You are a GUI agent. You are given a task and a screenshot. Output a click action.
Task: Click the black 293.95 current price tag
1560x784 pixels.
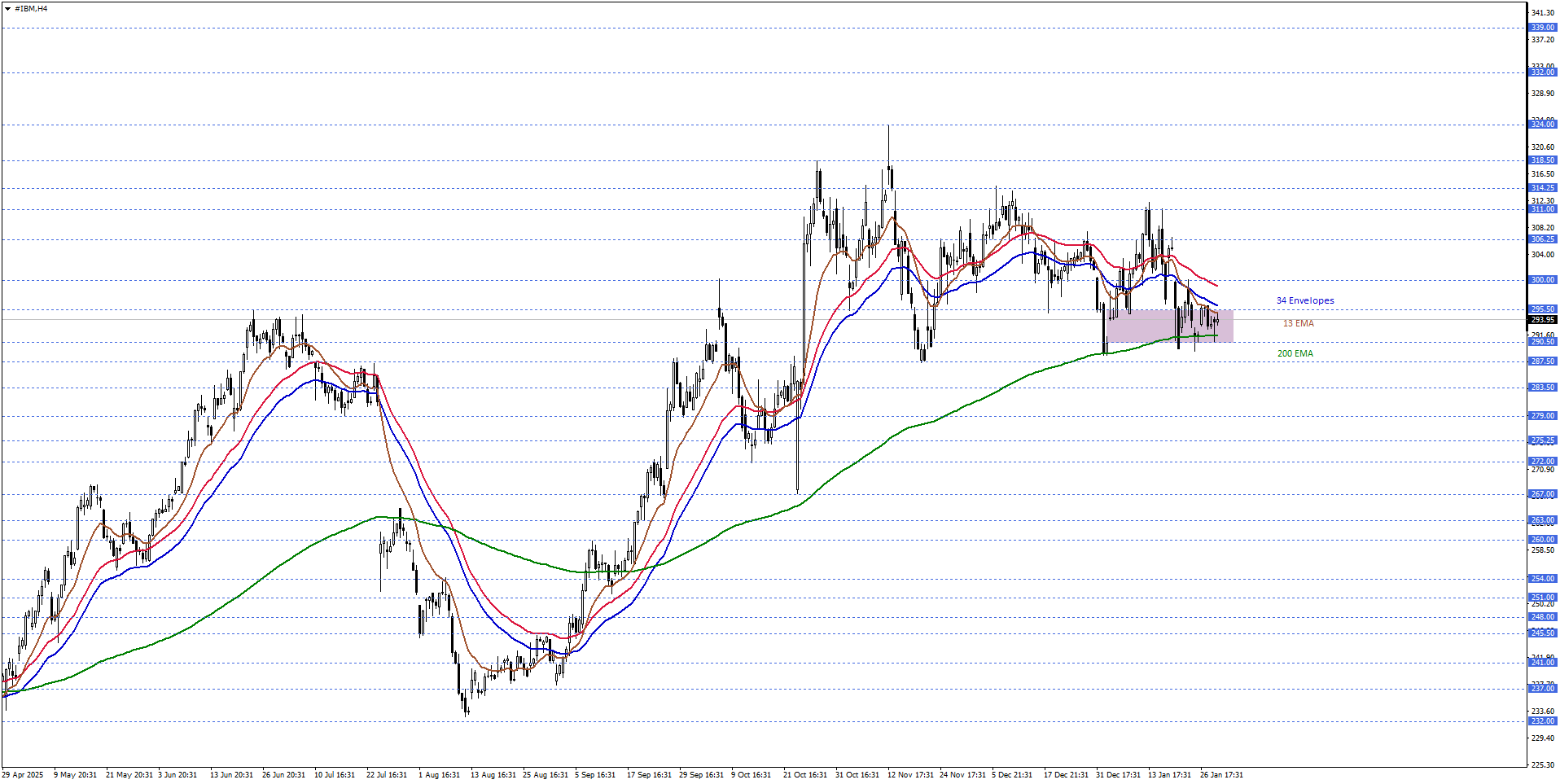[x=1542, y=320]
